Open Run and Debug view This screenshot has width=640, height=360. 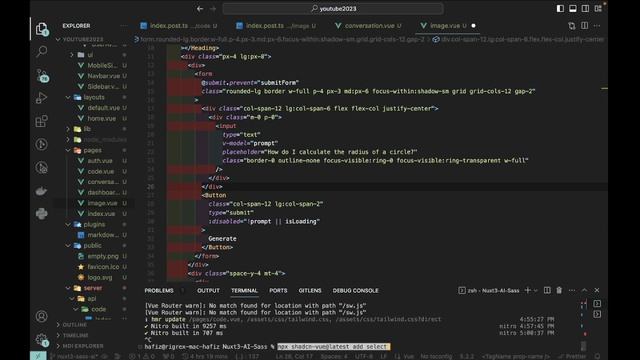click(41, 98)
